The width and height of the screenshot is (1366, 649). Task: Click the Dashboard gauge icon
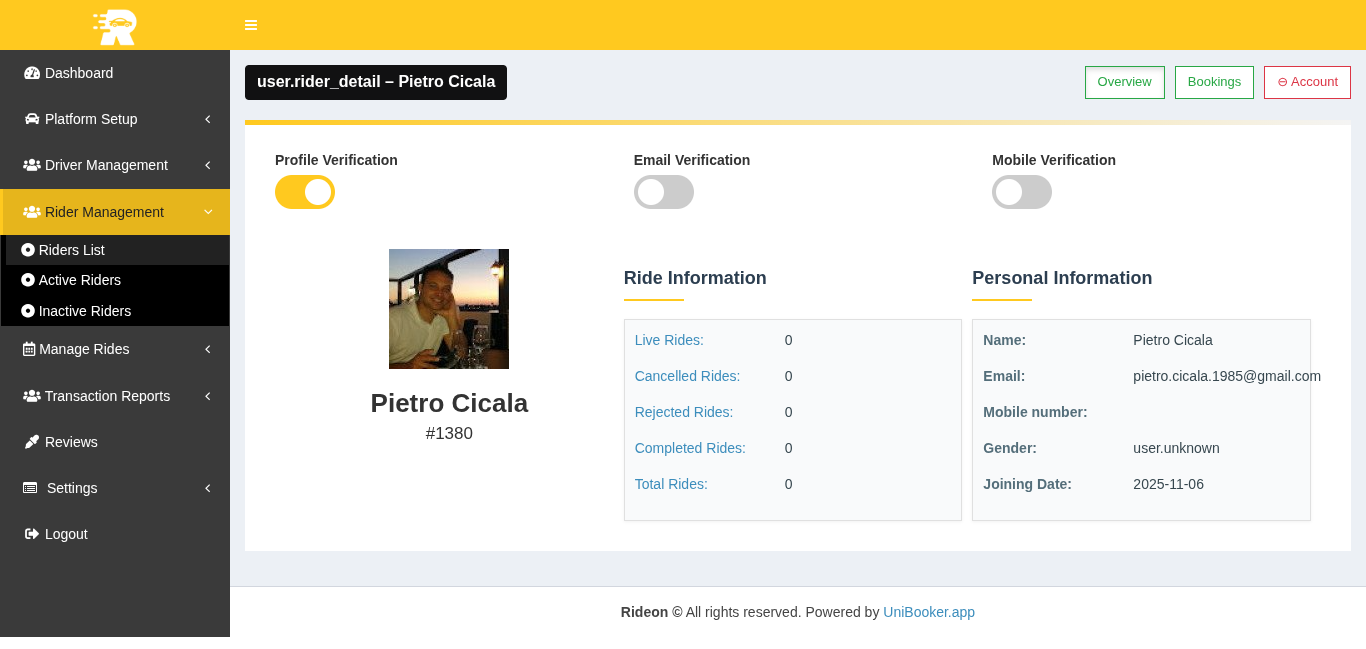point(32,73)
